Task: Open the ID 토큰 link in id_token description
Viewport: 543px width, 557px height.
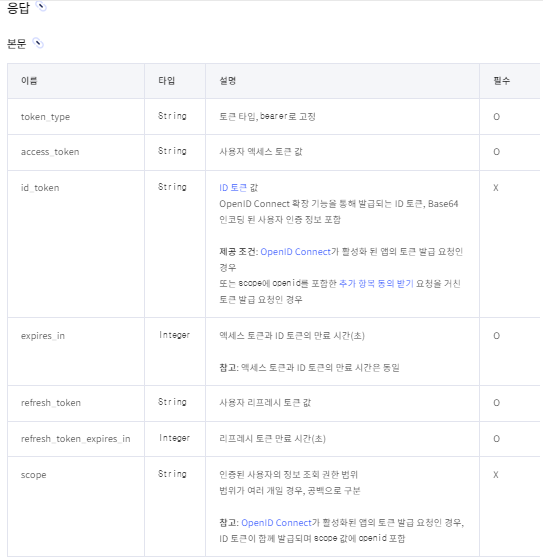Action: pyautogui.click(x=233, y=188)
